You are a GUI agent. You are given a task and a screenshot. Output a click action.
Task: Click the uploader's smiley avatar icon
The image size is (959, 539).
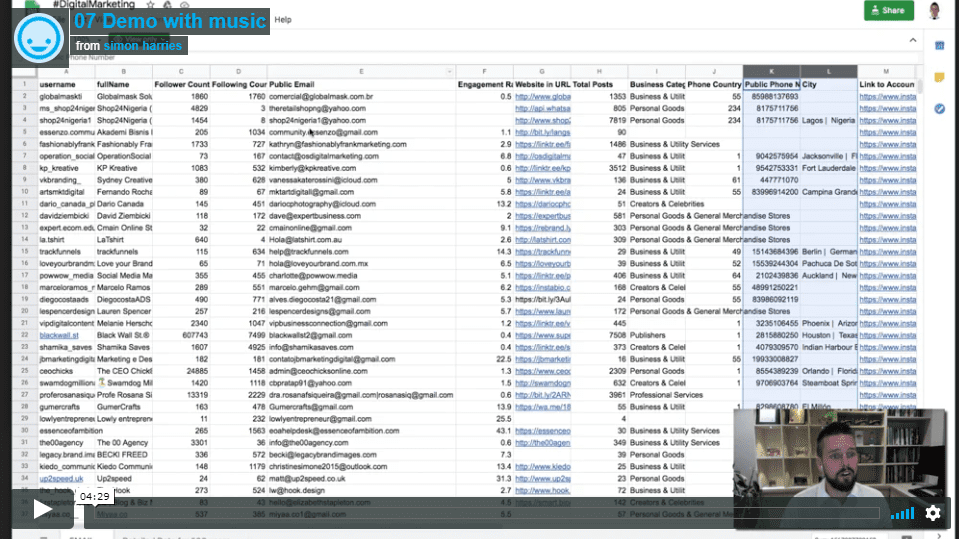(38, 39)
